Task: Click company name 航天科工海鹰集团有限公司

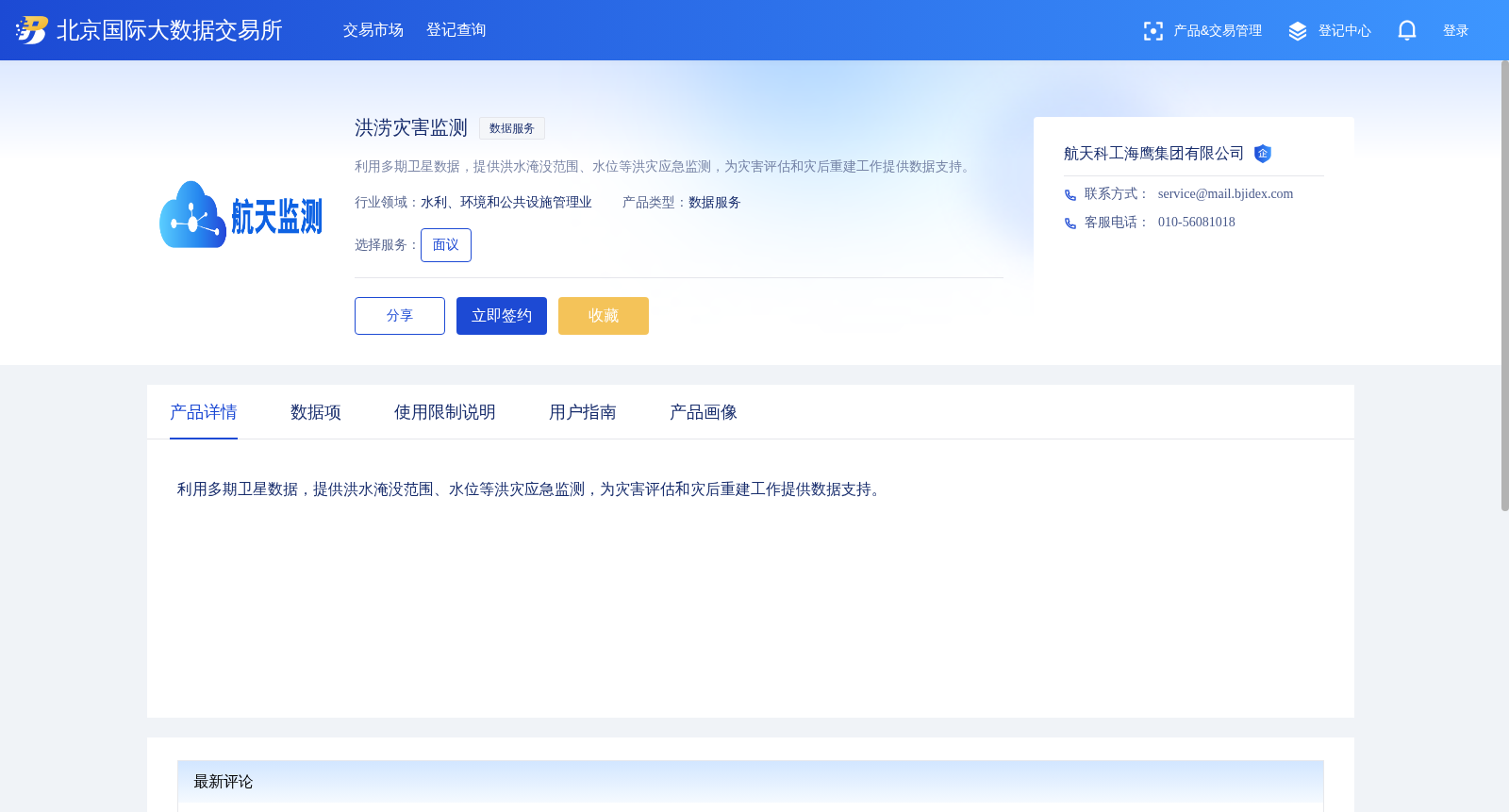Action: tap(1153, 154)
